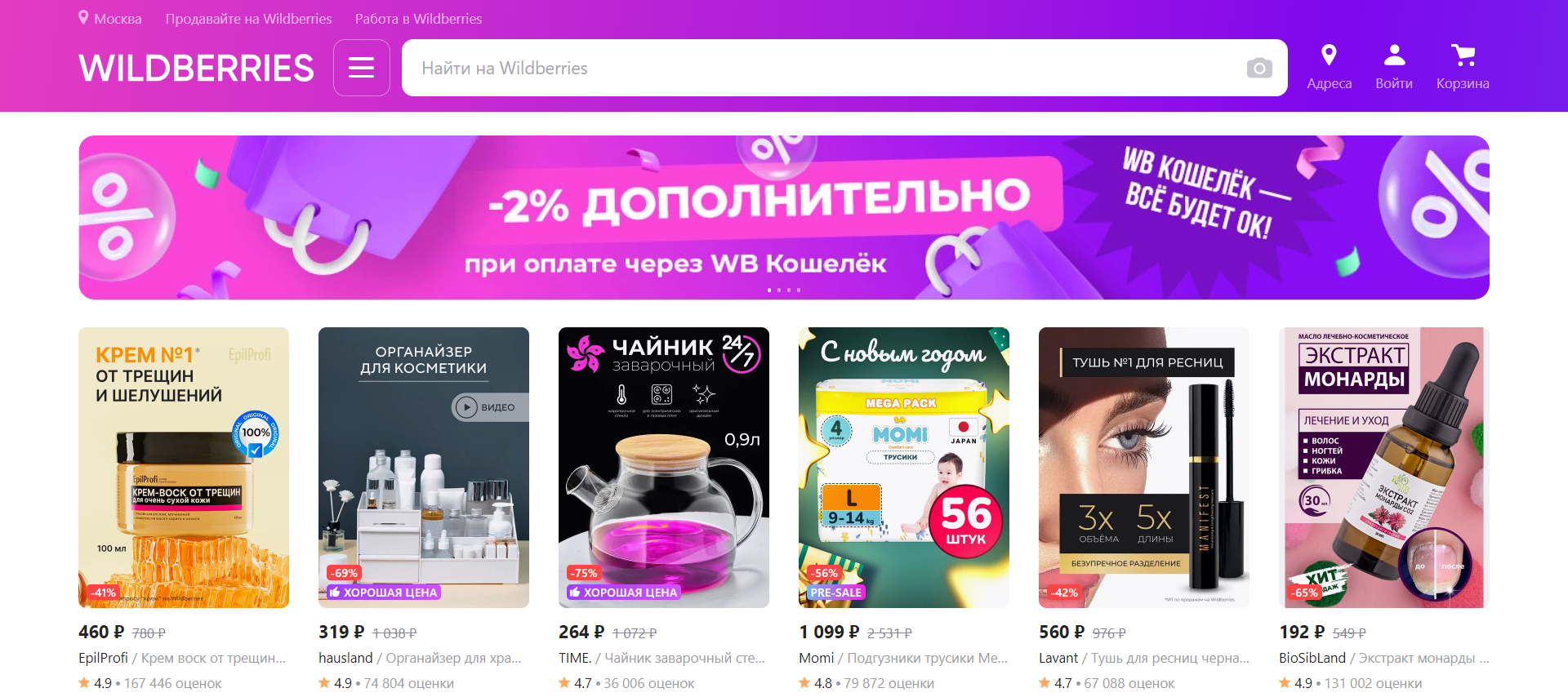Open Продавайте на Wildberries link
This screenshot has width=1568, height=697.
248,19
